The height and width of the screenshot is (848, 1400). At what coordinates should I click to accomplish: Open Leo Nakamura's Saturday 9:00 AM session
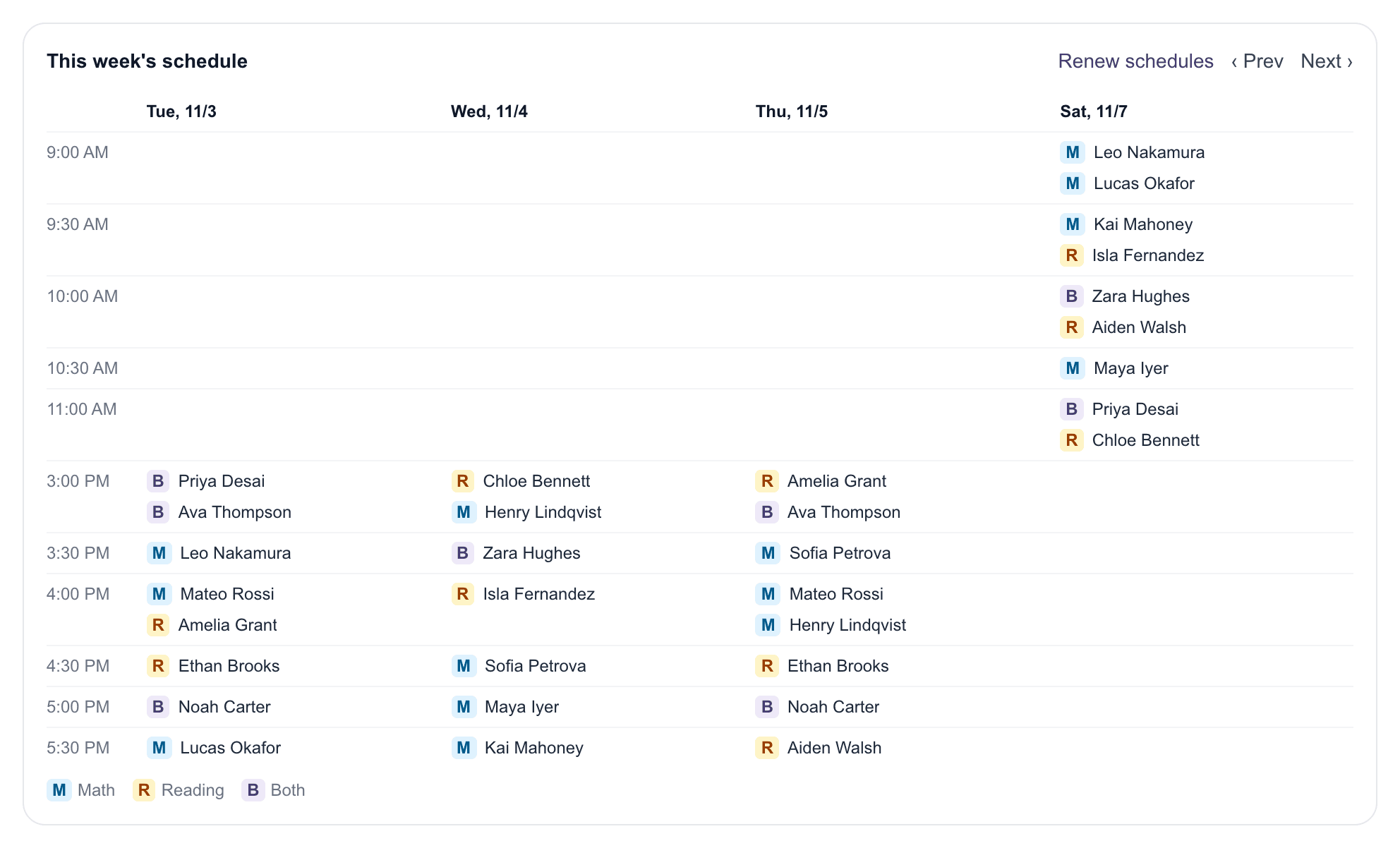point(1149,152)
